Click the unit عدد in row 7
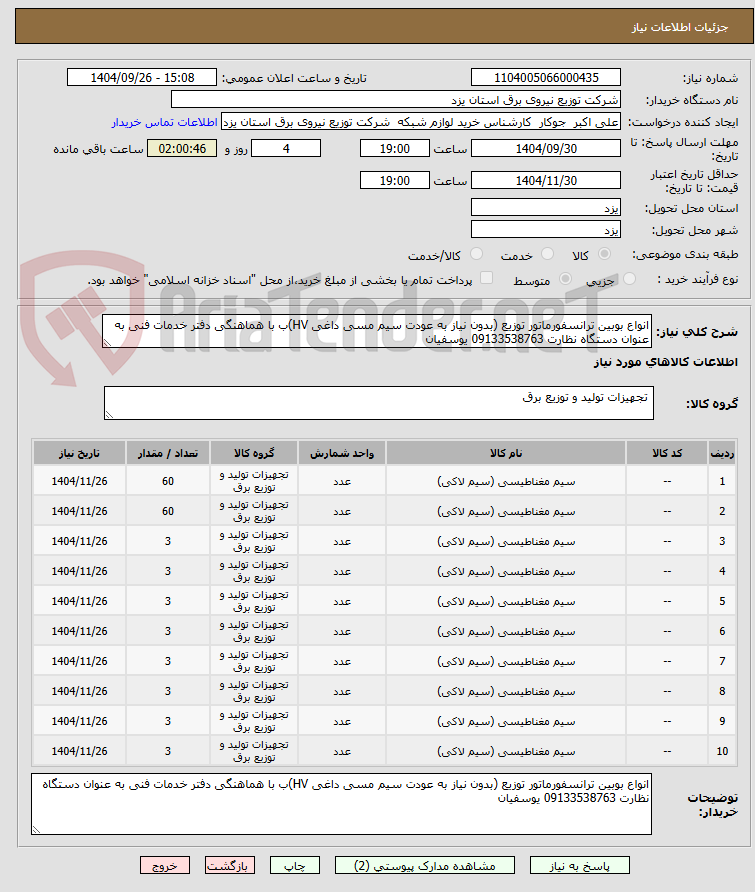This screenshot has width=755, height=892. (341, 661)
